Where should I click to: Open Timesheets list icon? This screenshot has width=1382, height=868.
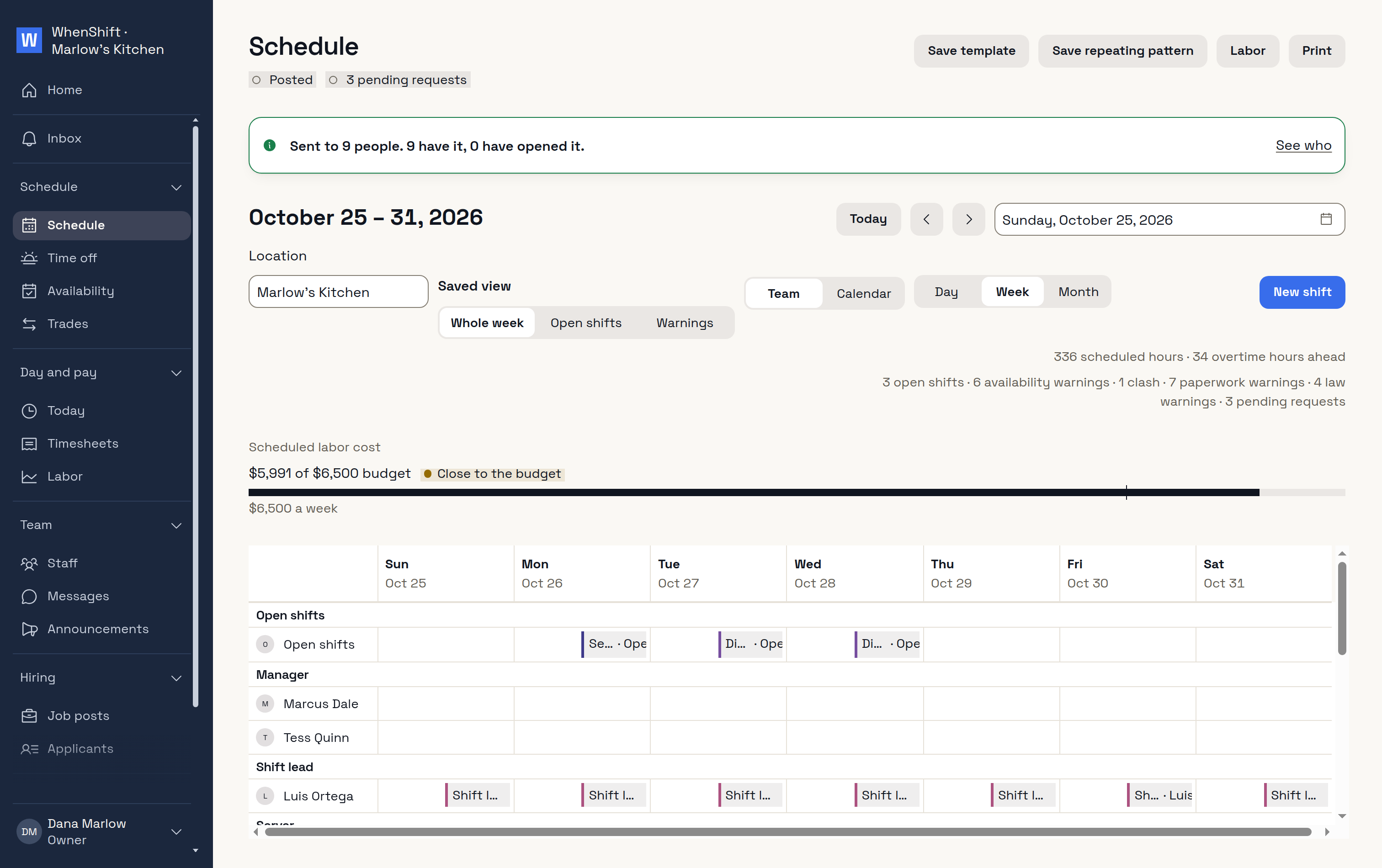click(x=29, y=444)
